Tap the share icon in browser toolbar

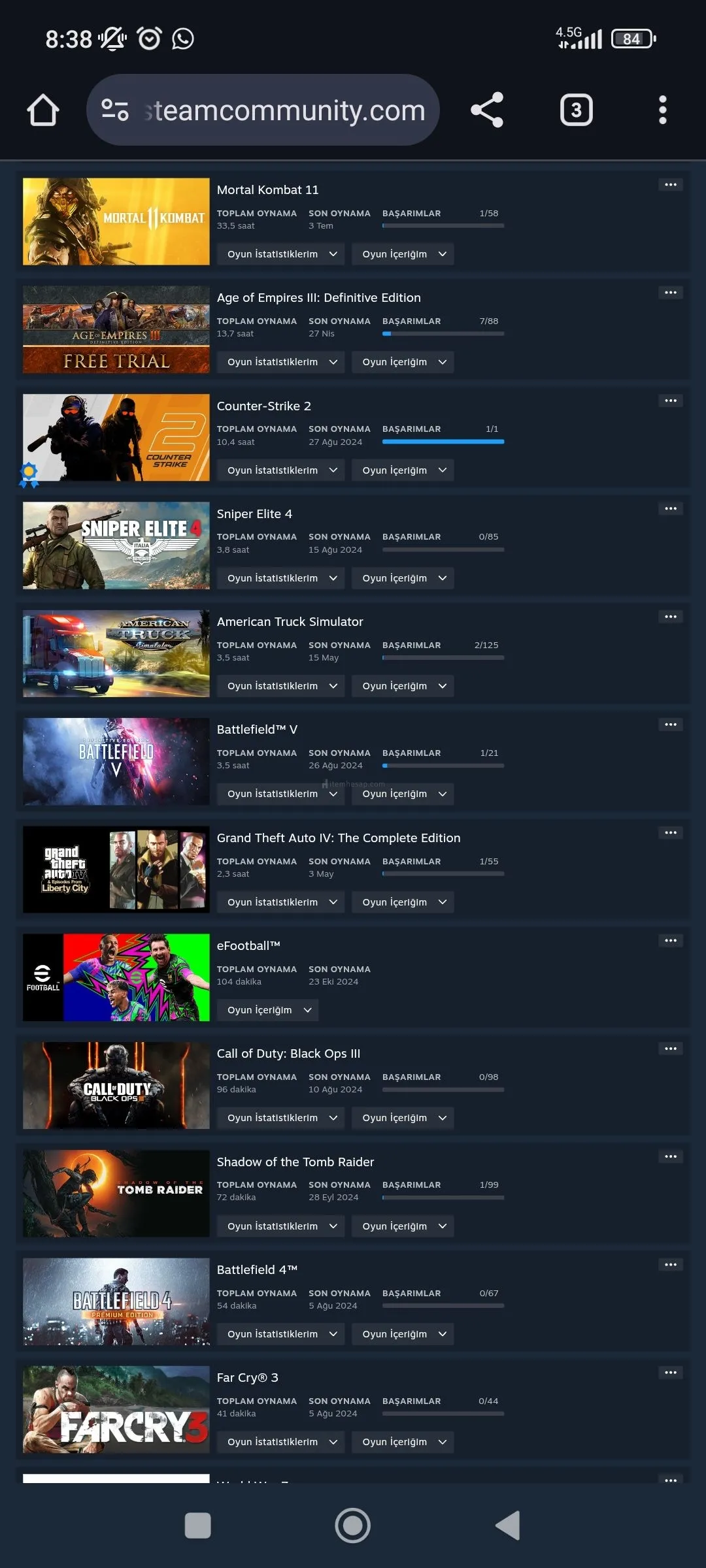pos(487,110)
